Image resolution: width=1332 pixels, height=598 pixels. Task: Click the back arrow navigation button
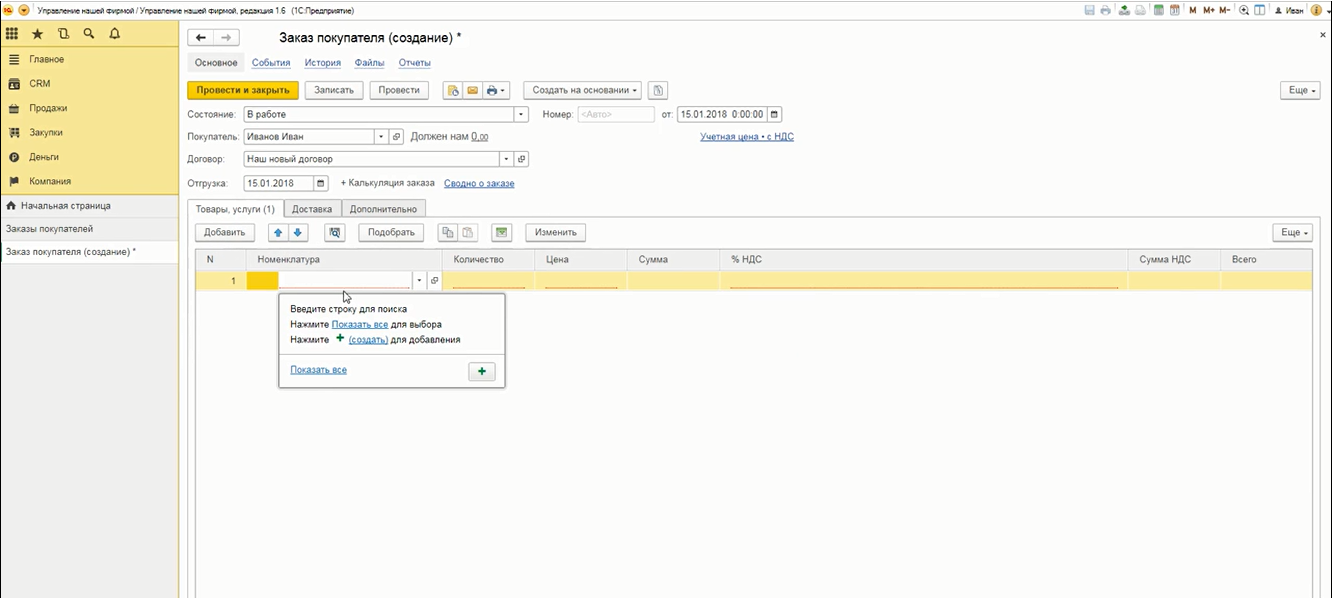201,38
